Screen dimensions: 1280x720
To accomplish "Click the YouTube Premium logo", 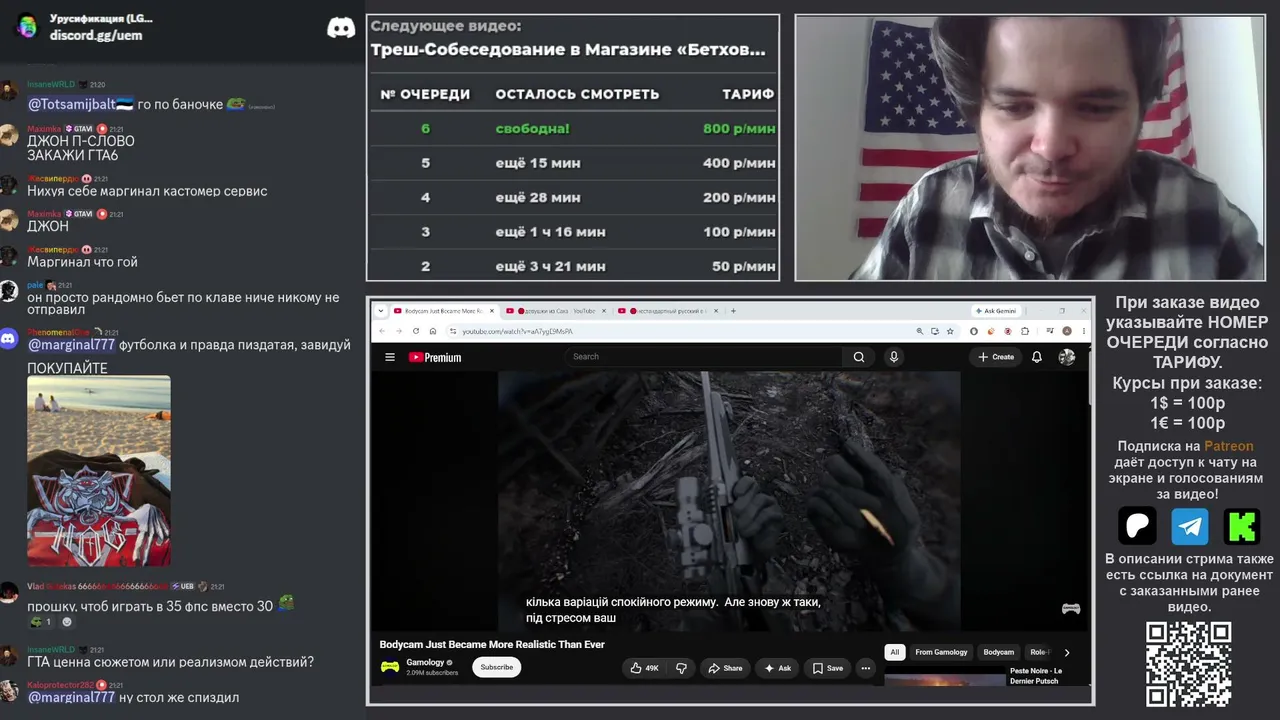I will tap(435, 357).
